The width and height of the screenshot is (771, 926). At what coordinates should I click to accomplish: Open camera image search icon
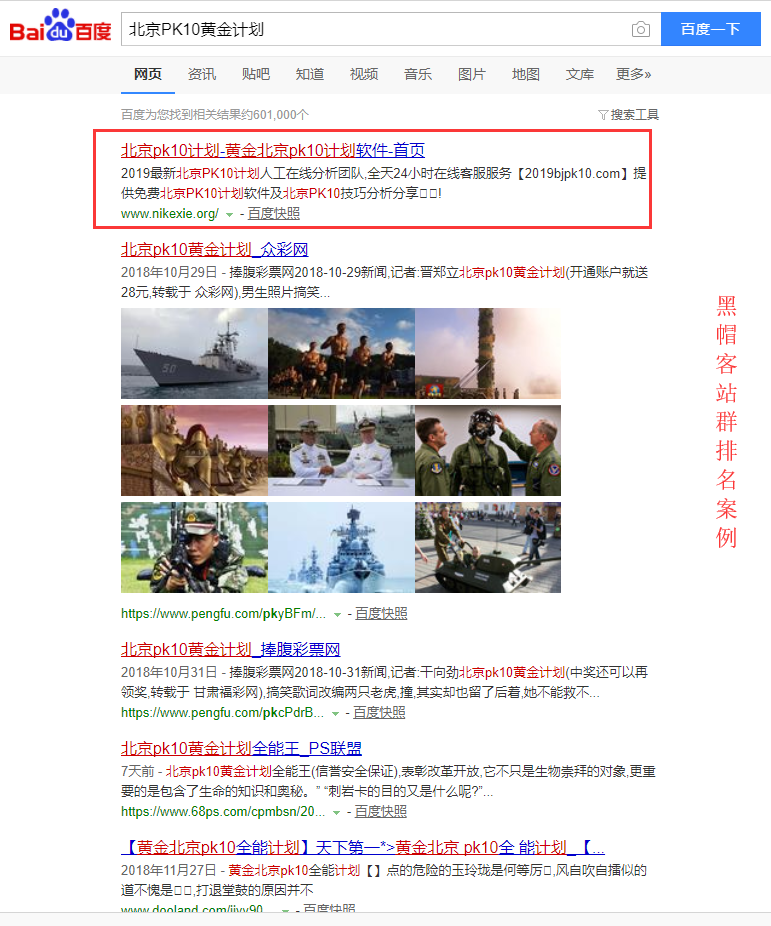coord(641,29)
